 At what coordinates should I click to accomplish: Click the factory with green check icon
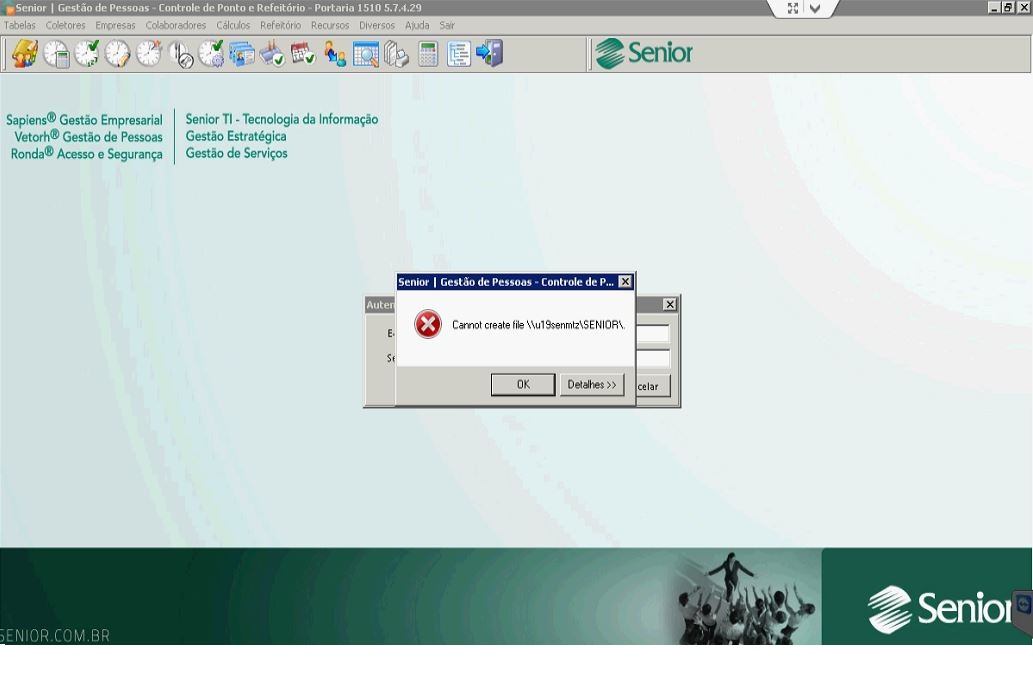click(272, 54)
